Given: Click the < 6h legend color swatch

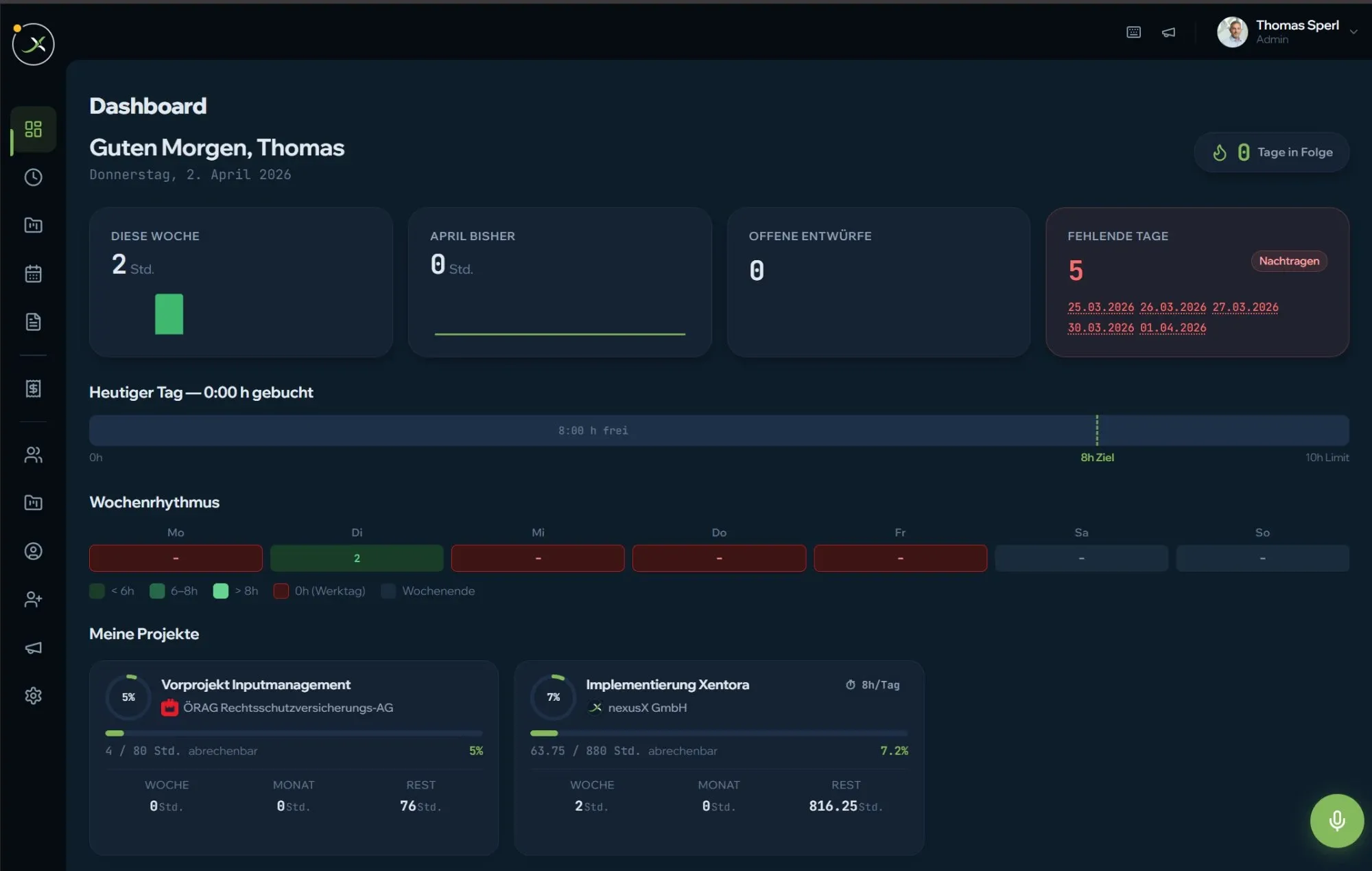Looking at the screenshot, I should point(97,591).
